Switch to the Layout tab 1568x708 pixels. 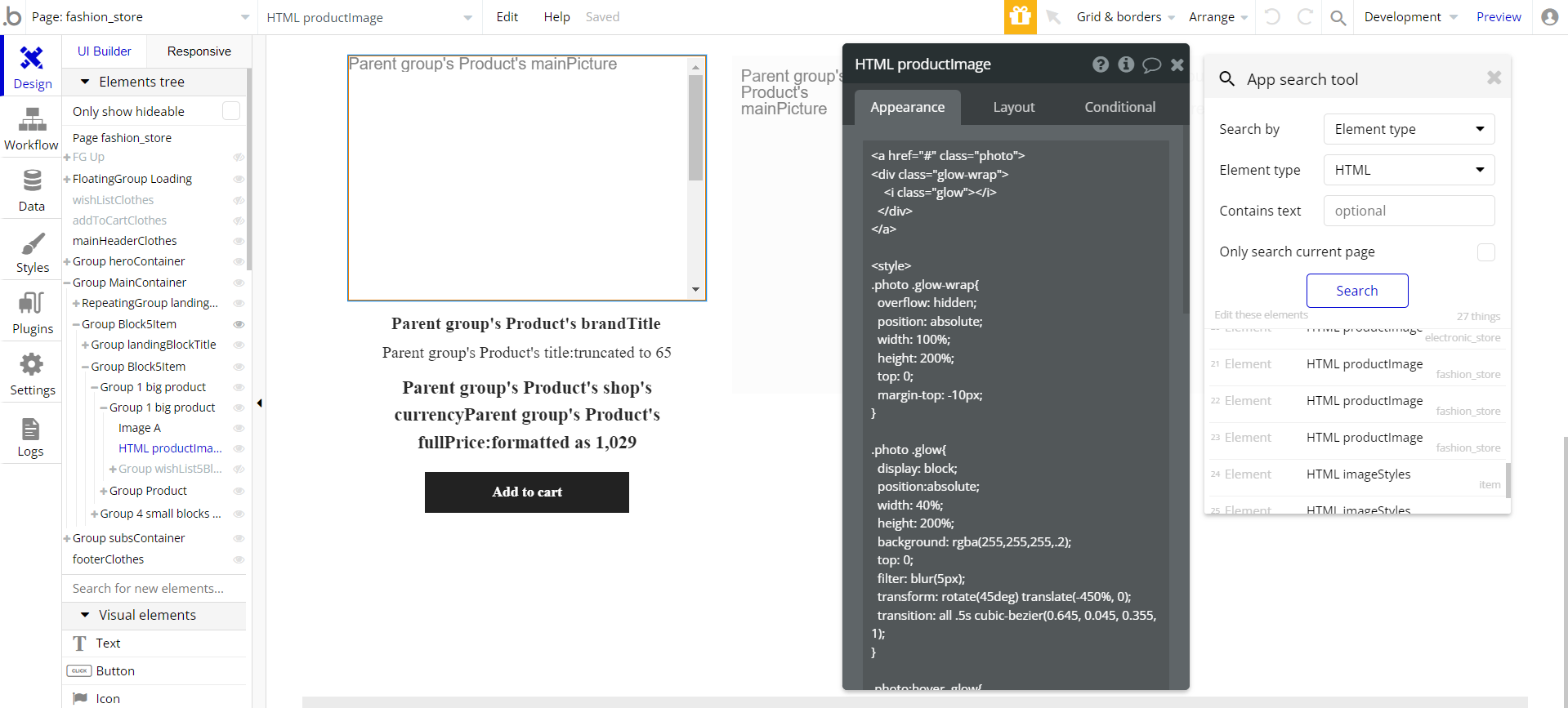1013,107
